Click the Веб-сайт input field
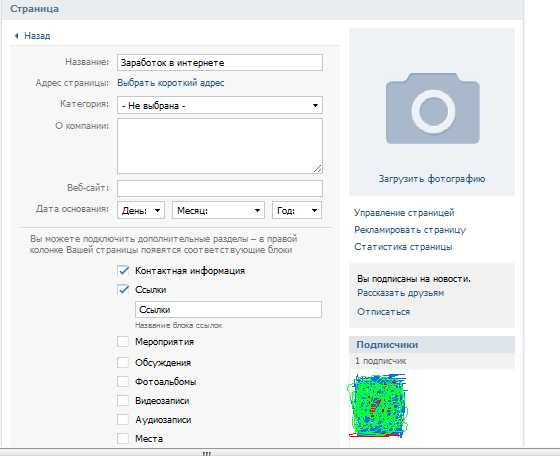The width and height of the screenshot is (560, 456). (220, 189)
